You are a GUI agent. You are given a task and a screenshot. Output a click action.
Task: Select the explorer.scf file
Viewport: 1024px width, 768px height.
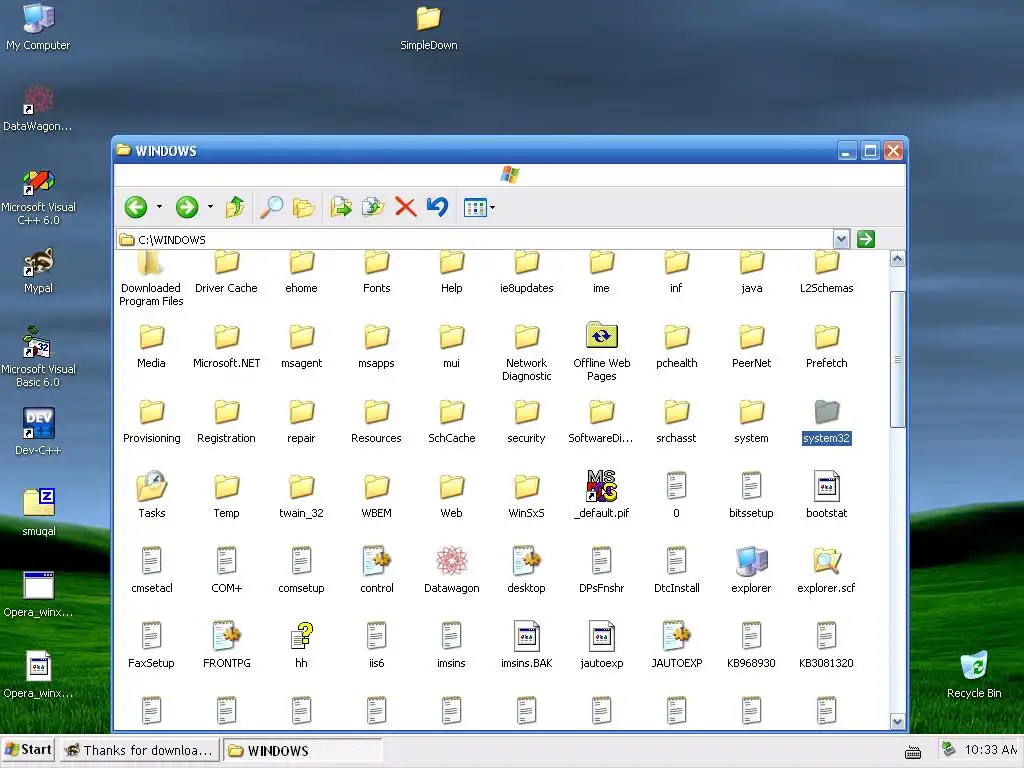pyautogui.click(x=826, y=570)
